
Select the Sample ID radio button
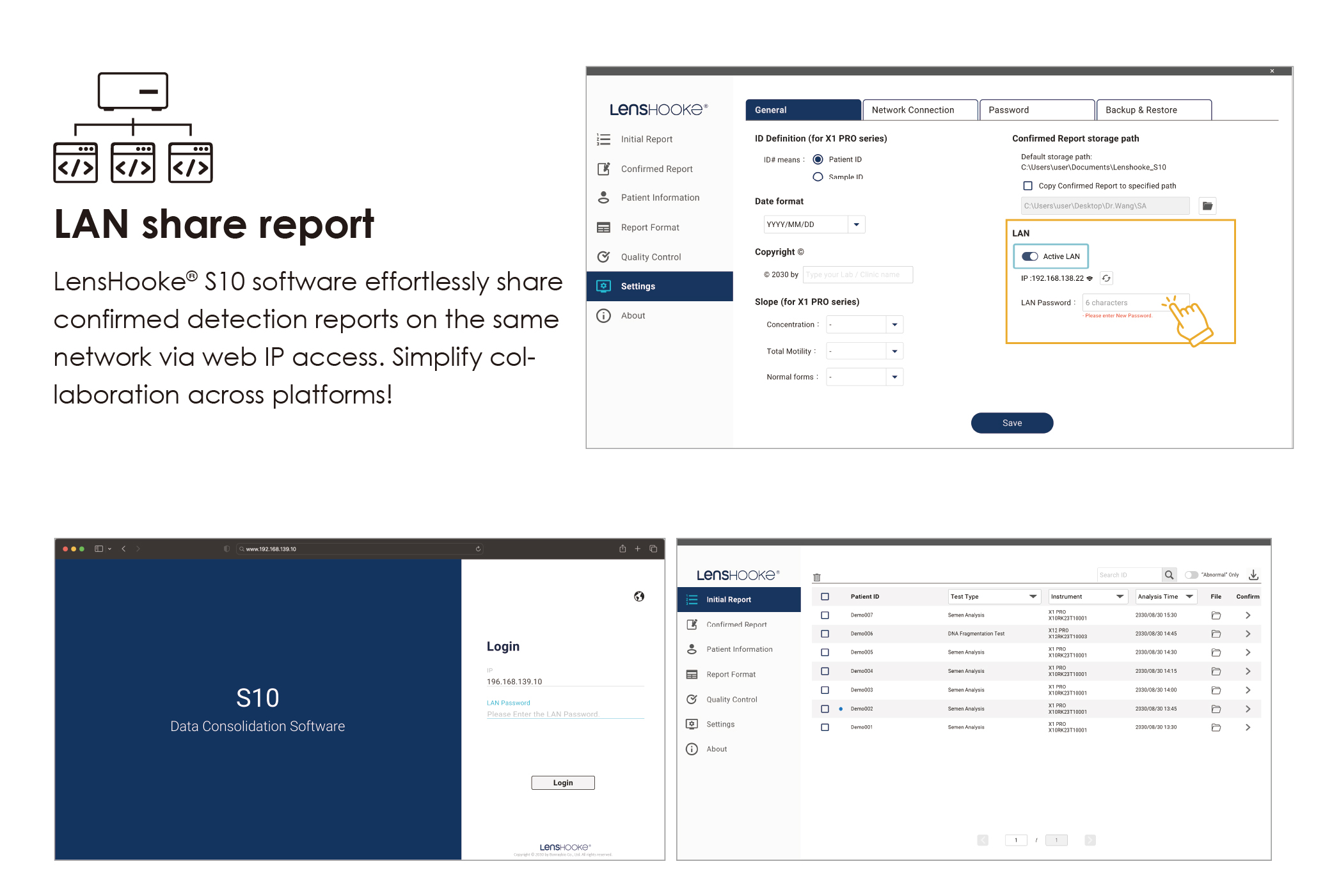coord(818,177)
